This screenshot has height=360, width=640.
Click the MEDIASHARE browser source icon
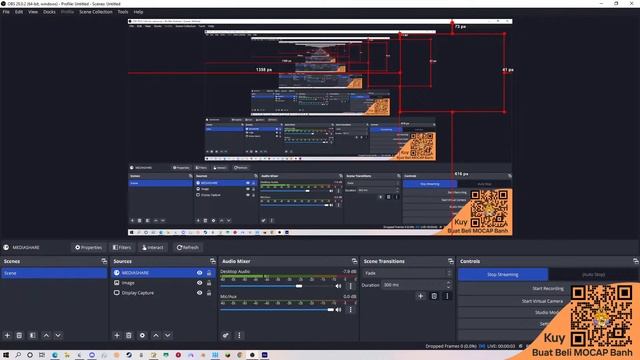pyautogui.click(x=117, y=273)
